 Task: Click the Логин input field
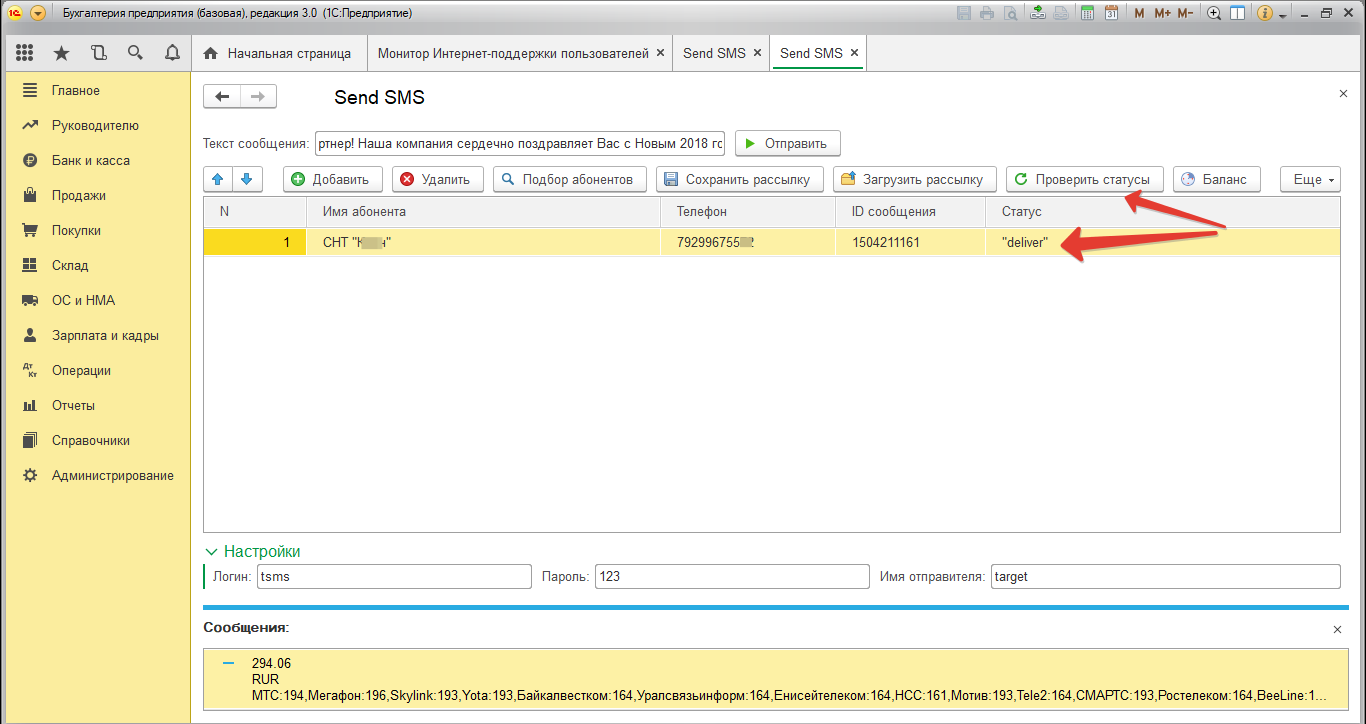point(394,577)
